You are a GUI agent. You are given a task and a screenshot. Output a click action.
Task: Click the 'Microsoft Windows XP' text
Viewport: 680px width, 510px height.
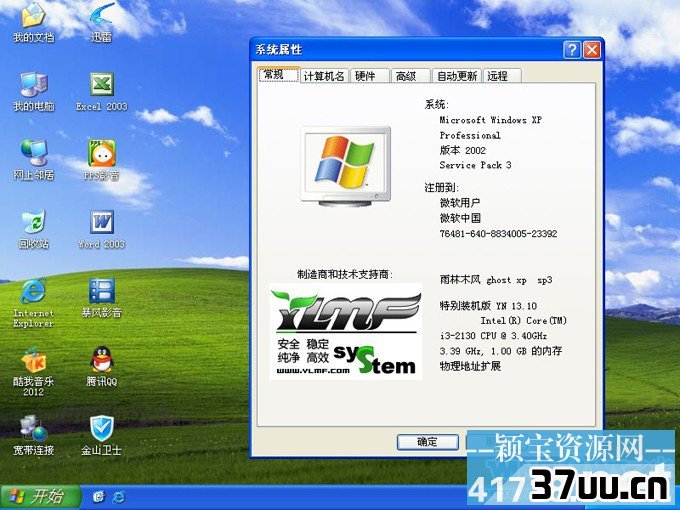pos(490,120)
